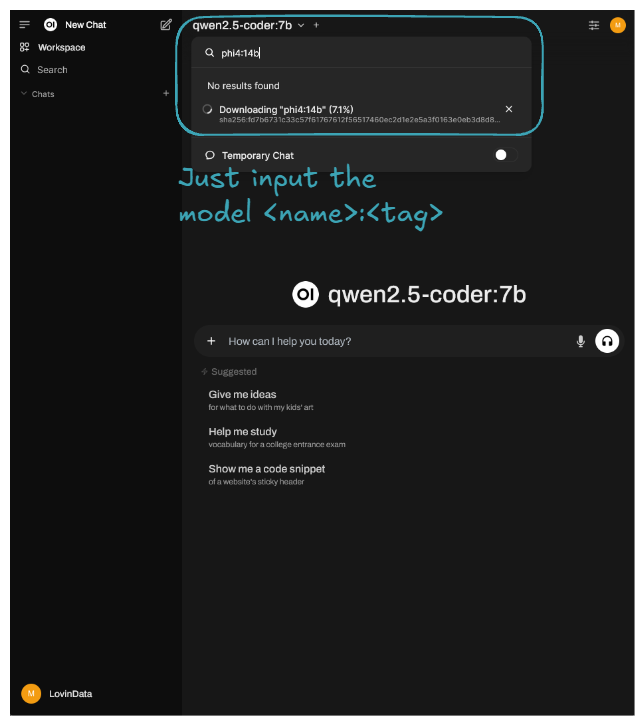Cancel the phi4:14b download
The image size is (644, 725).
tap(509, 109)
